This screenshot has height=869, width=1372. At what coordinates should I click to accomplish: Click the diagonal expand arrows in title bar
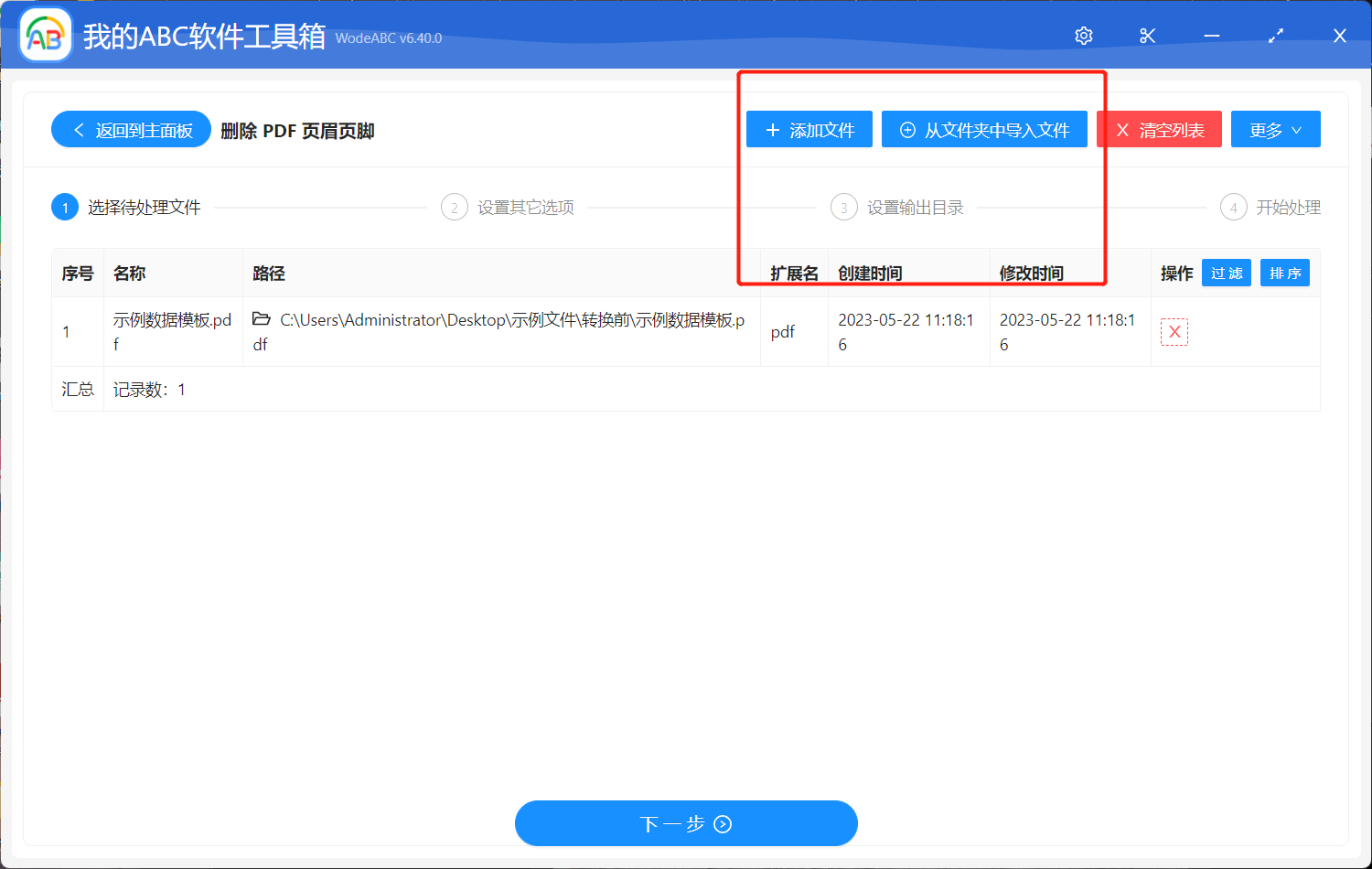(x=1275, y=36)
